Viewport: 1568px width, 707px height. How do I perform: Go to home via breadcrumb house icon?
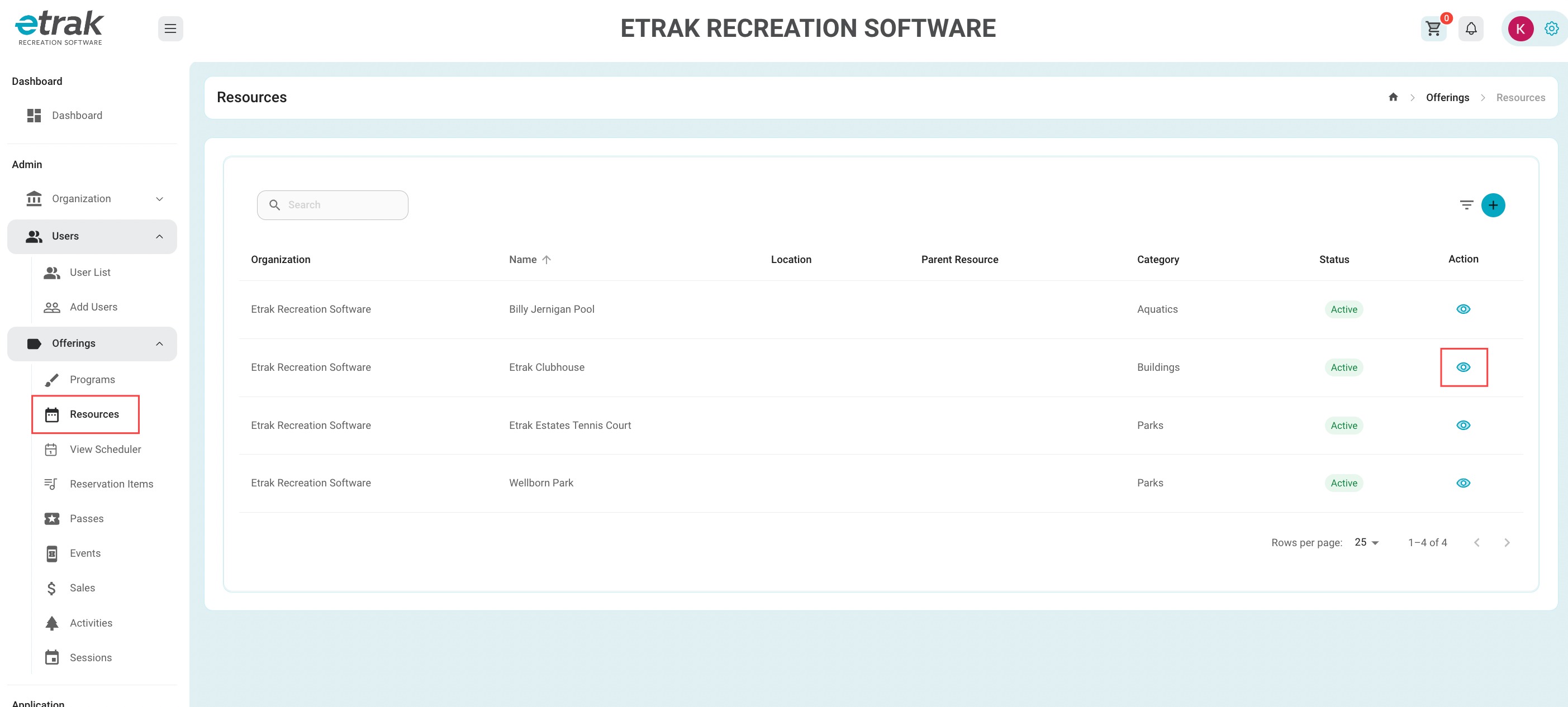tap(1393, 97)
